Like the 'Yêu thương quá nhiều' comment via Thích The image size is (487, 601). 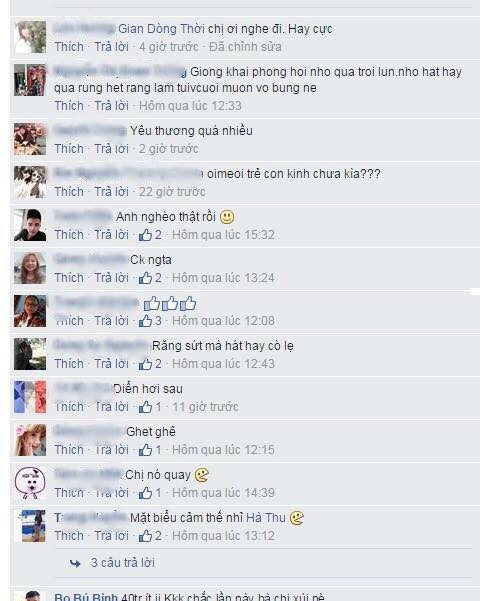69,148
